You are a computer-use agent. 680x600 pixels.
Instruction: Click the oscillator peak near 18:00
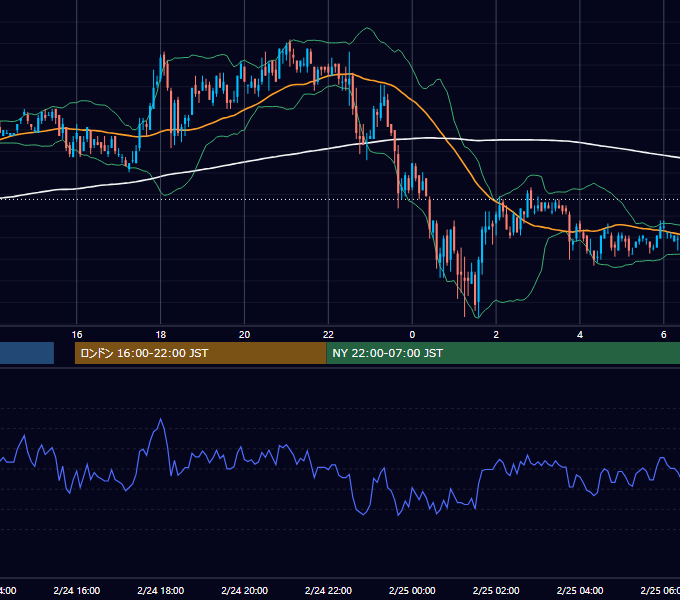click(161, 419)
